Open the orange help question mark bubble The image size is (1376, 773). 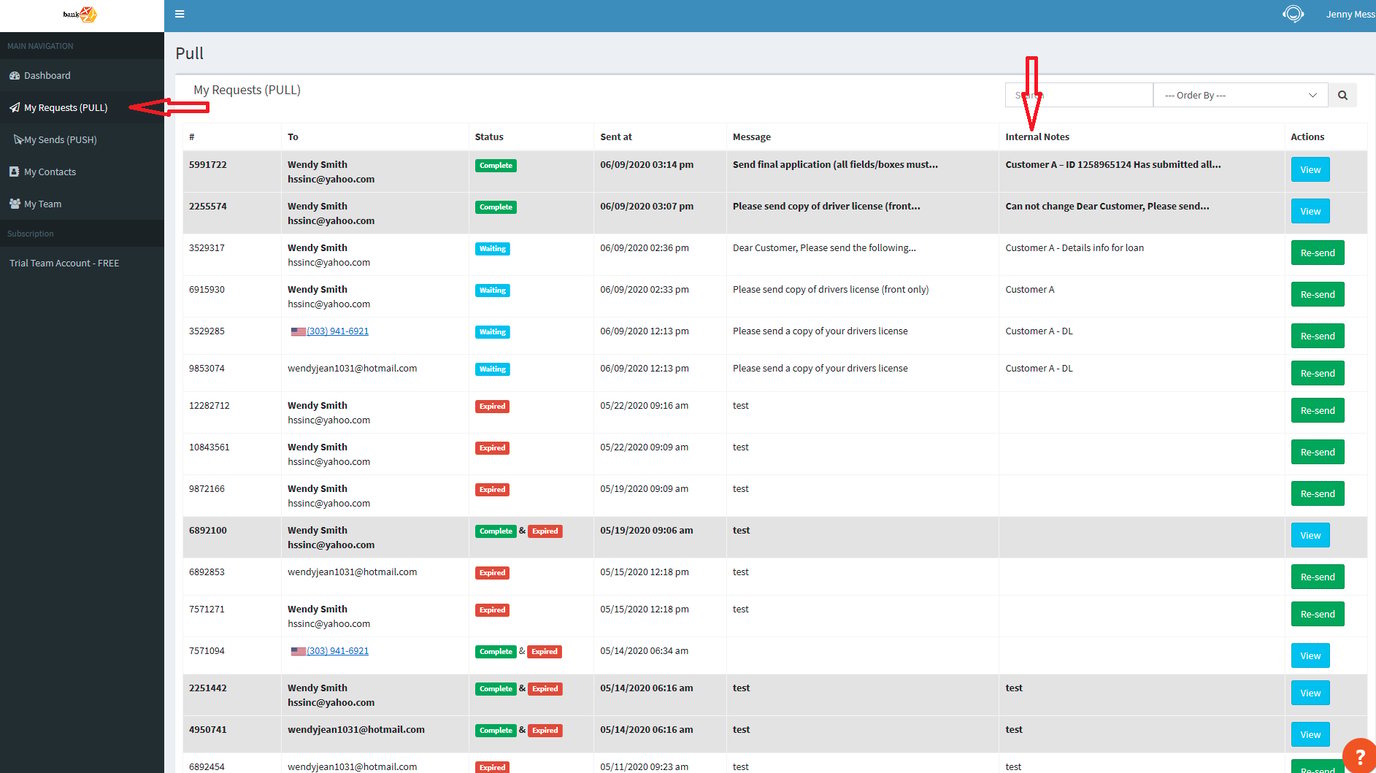pos(1360,756)
